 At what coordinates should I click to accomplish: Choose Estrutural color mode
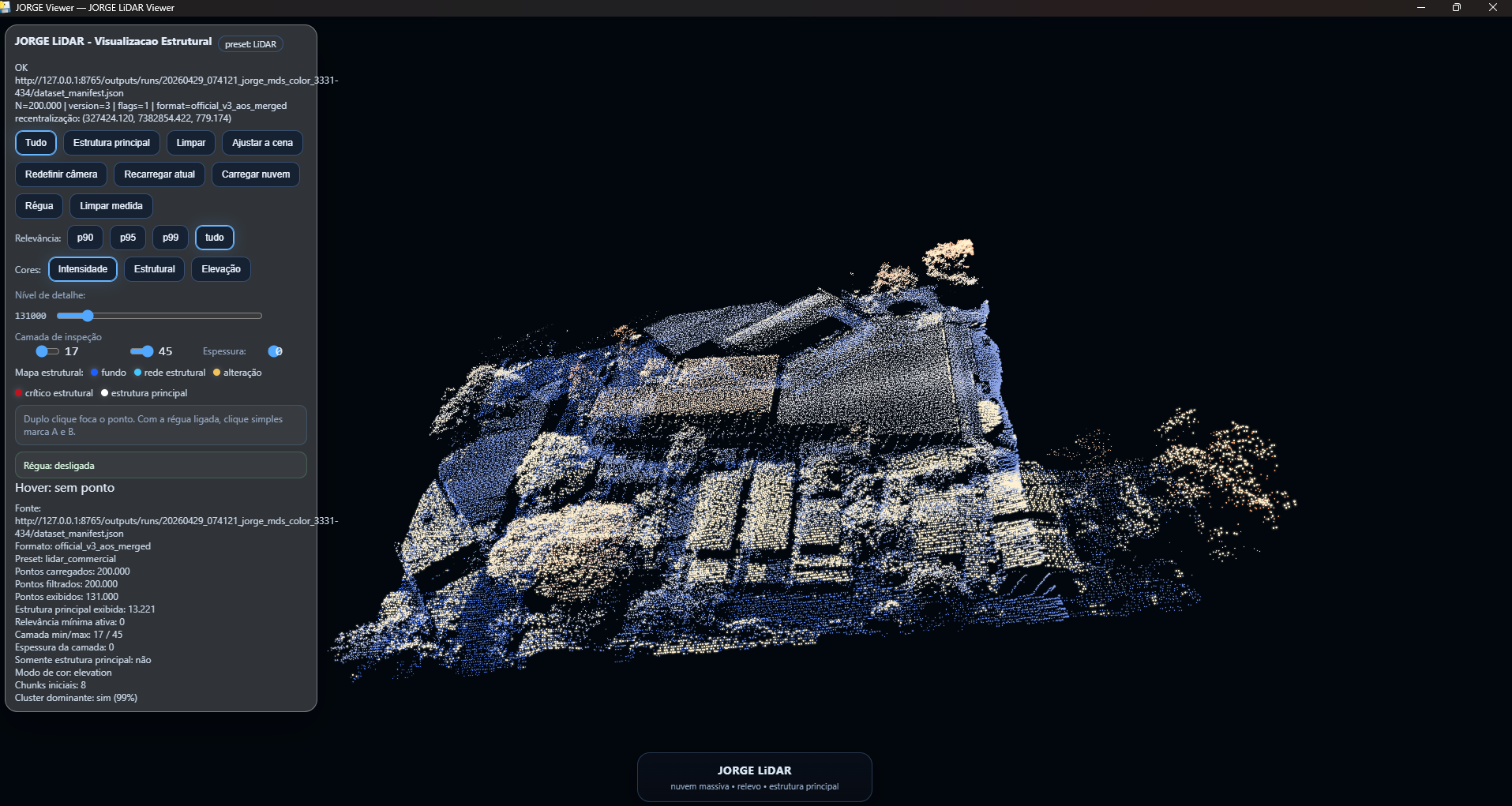(x=155, y=269)
